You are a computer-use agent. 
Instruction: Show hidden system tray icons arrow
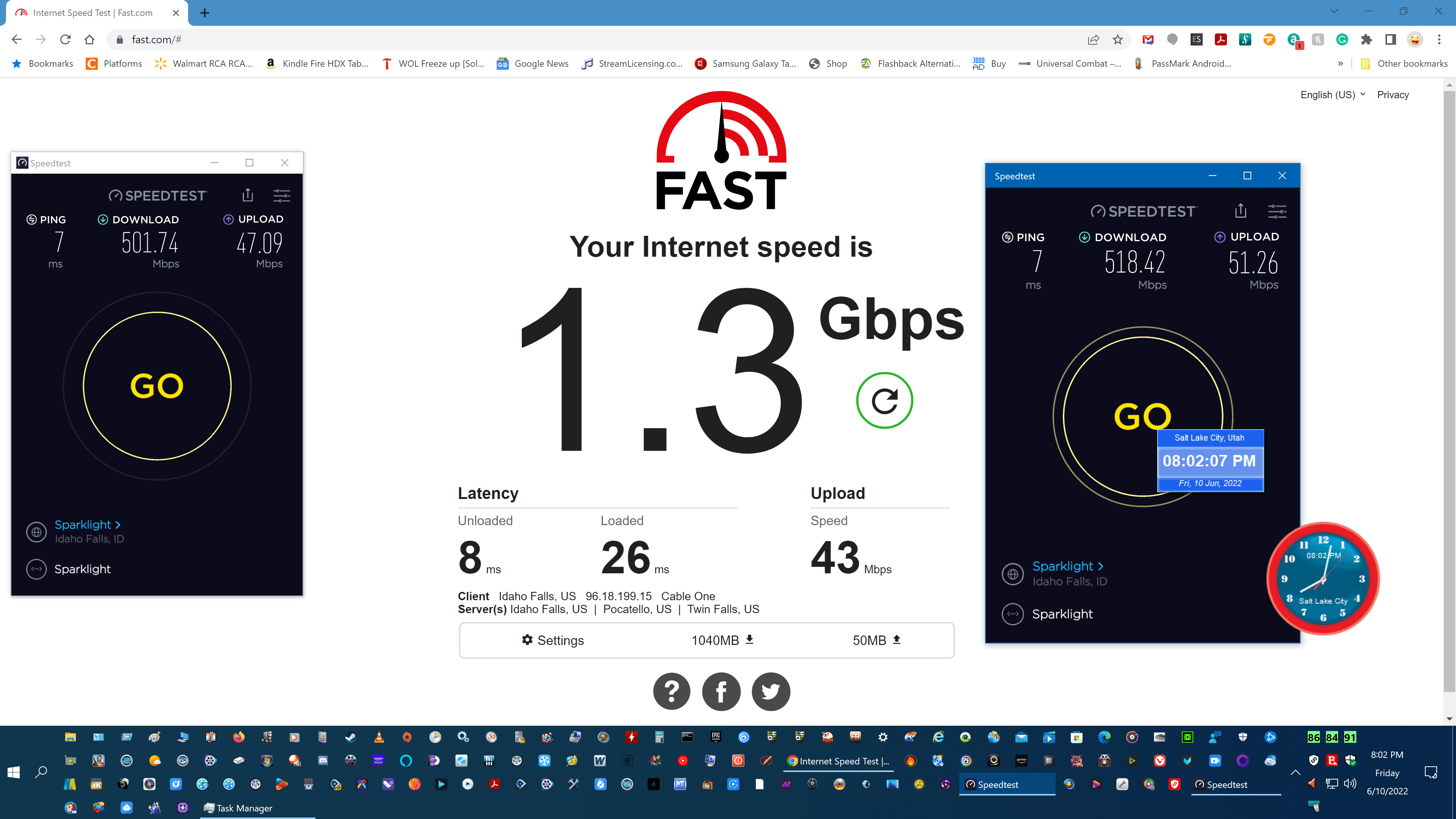[x=1296, y=772]
